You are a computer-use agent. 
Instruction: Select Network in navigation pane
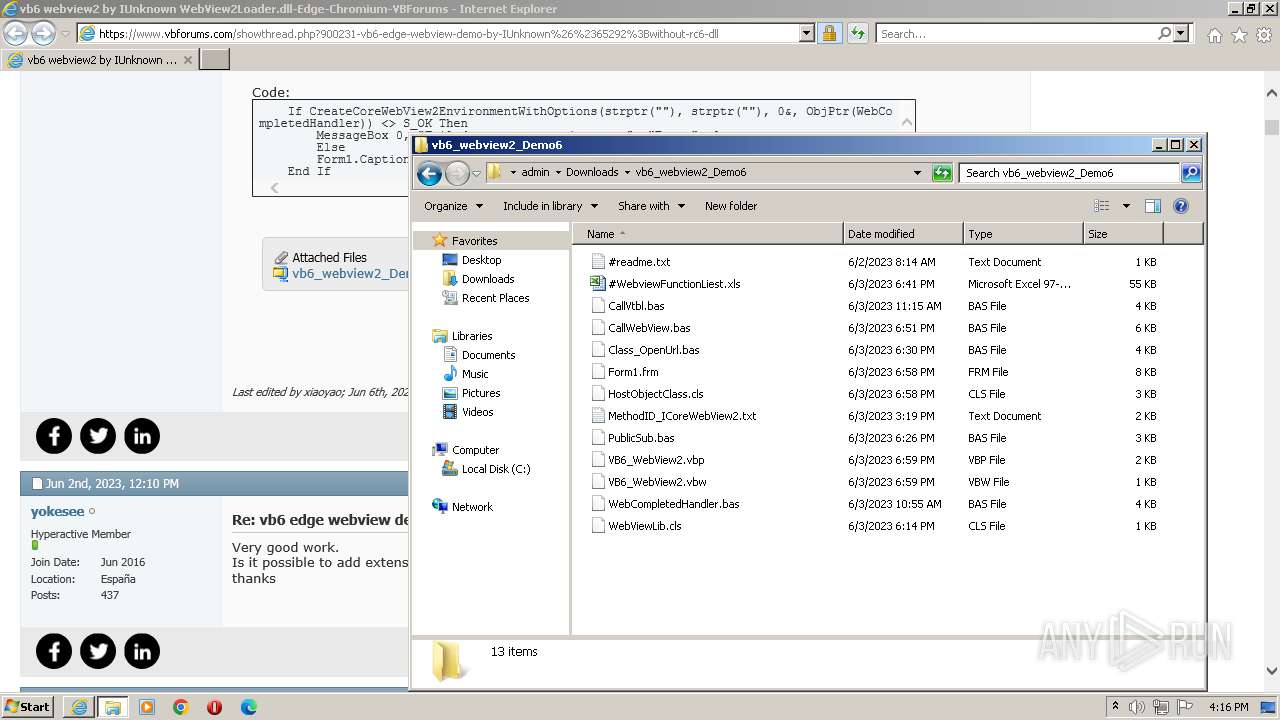pos(472,507)
